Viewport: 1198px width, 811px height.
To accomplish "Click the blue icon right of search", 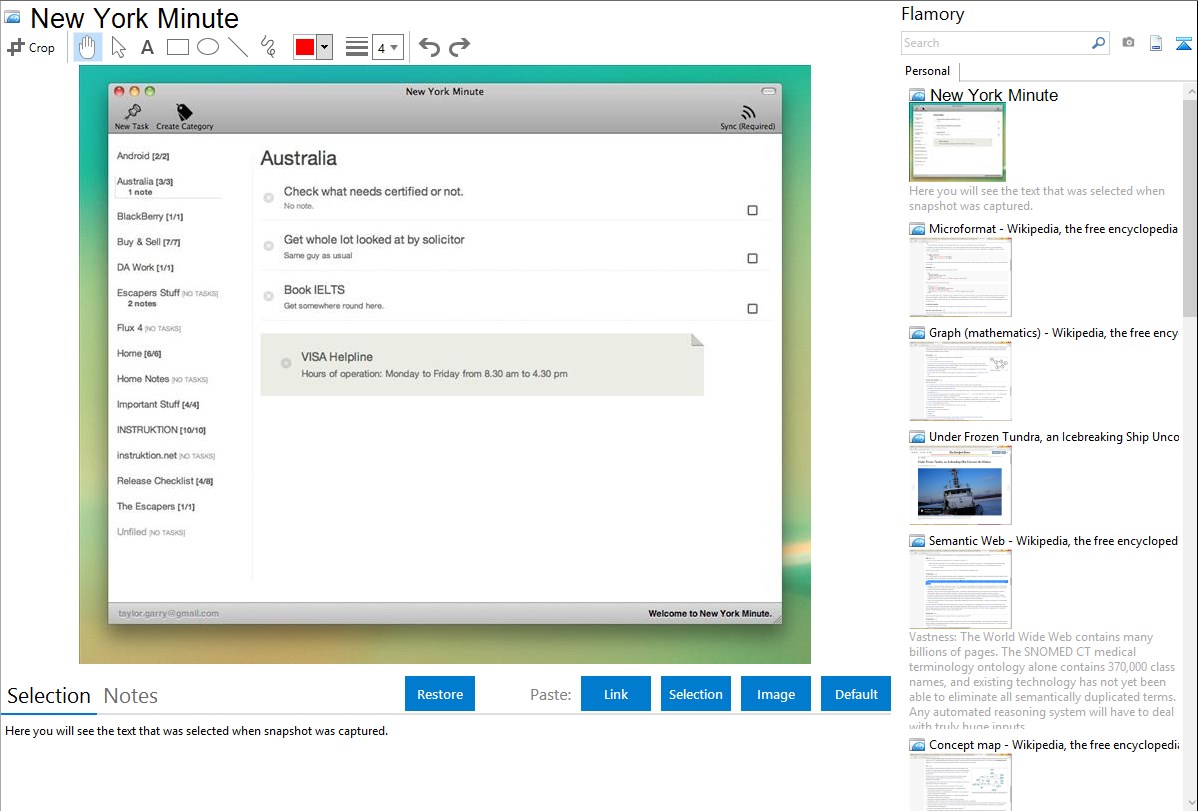I will 1183,43.
